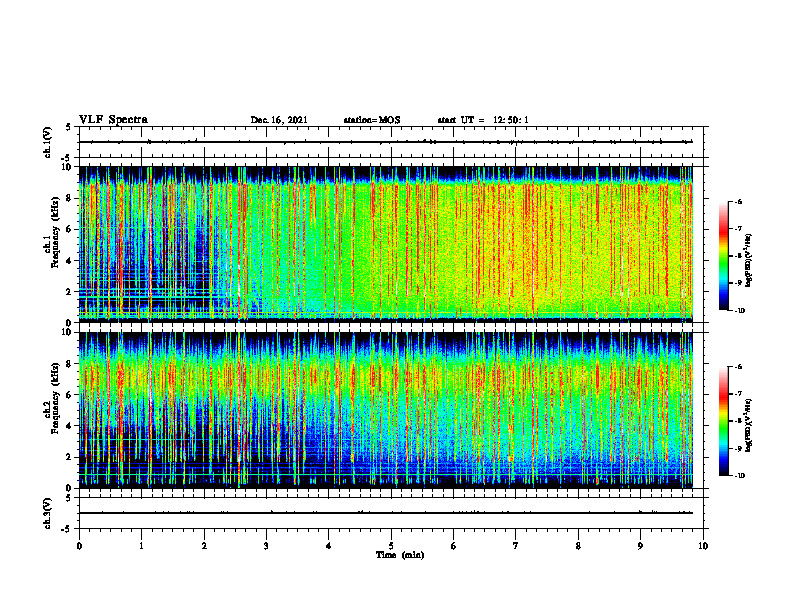Click the ch.1 frequency tick label "8"
The width and height of the screenshot is (792, 612).
(70, 198)
